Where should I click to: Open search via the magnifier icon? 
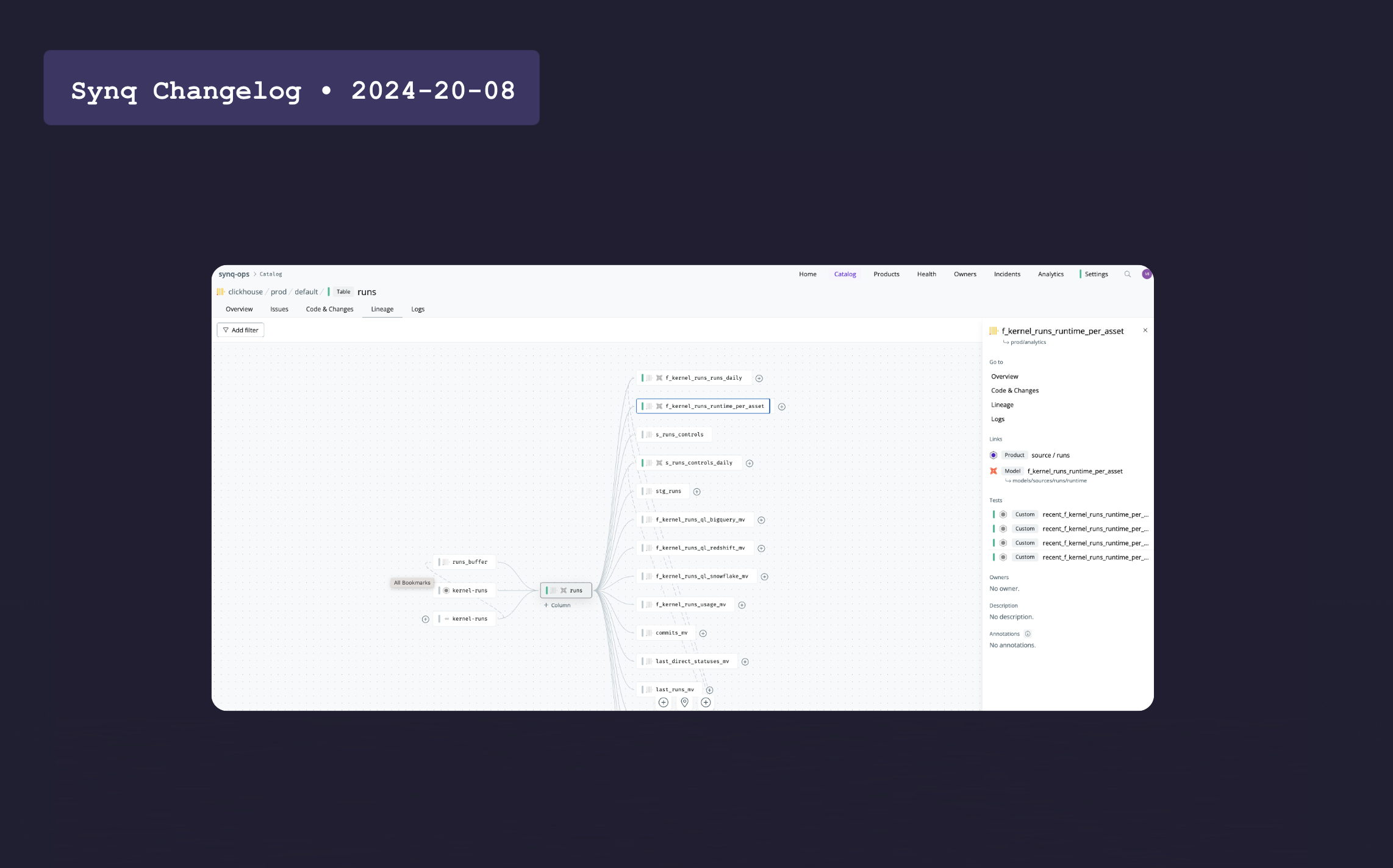1128,274
